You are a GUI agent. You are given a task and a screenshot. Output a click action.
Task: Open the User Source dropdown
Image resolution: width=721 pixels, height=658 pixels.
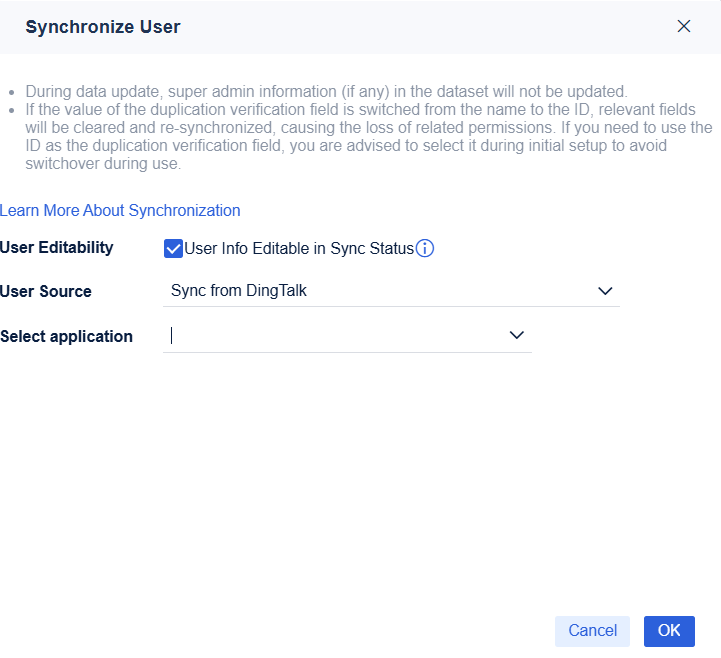click(x=390, y=291)
